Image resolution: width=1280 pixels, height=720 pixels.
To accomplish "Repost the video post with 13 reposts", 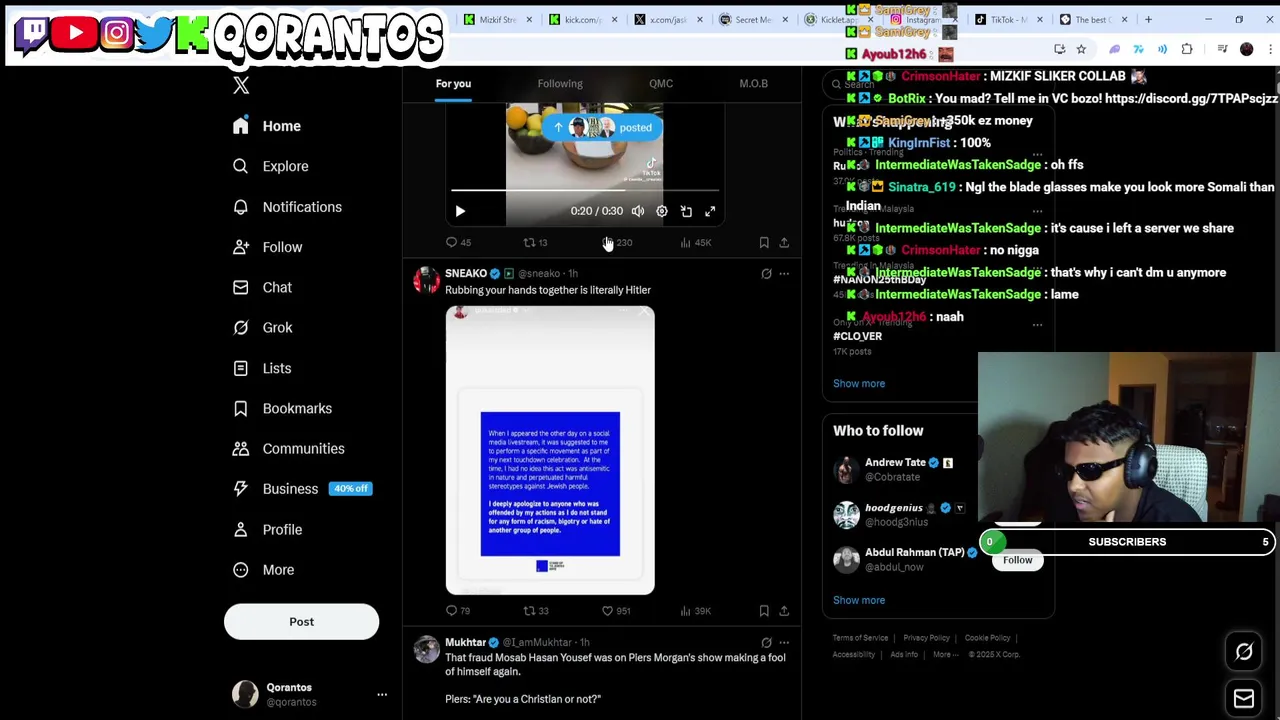I will click(535, 243).
